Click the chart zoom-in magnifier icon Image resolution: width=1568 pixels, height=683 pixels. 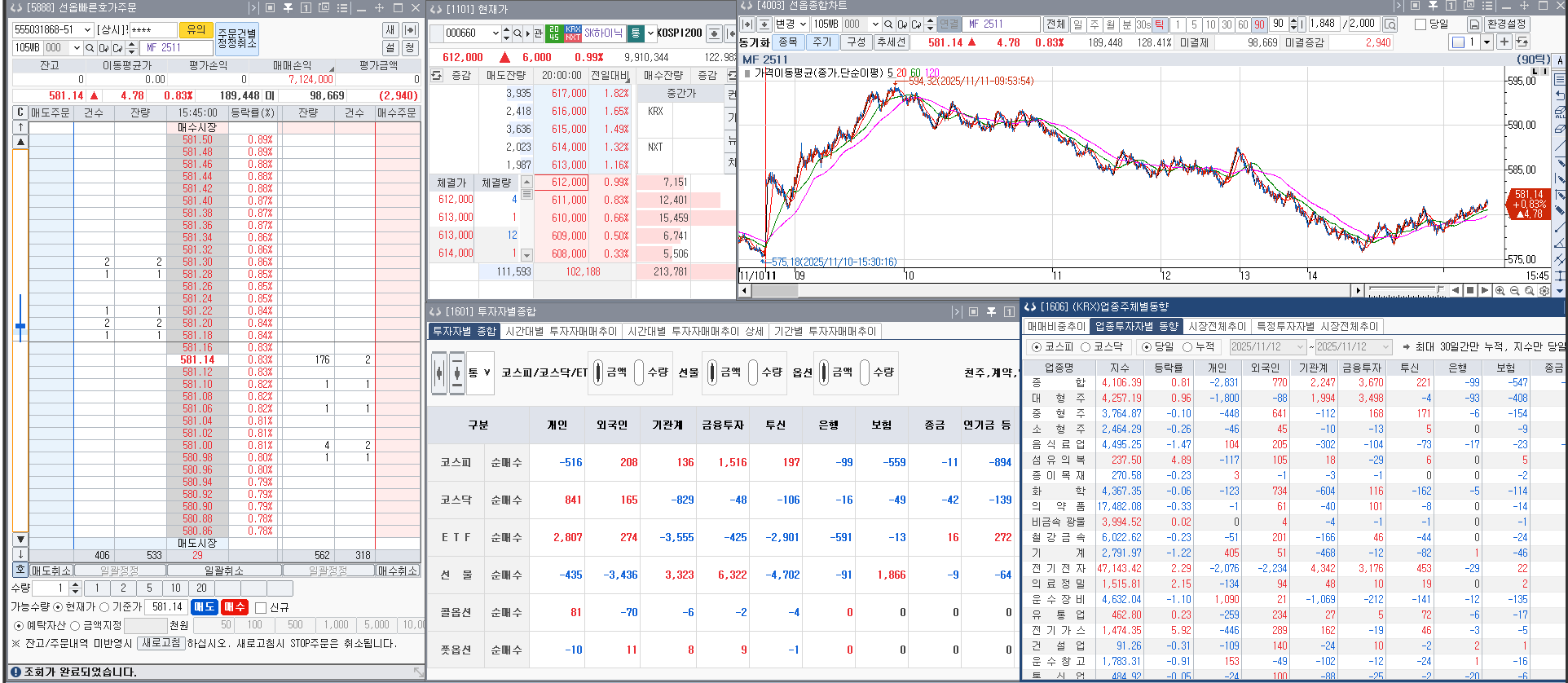pos(1500,290)
